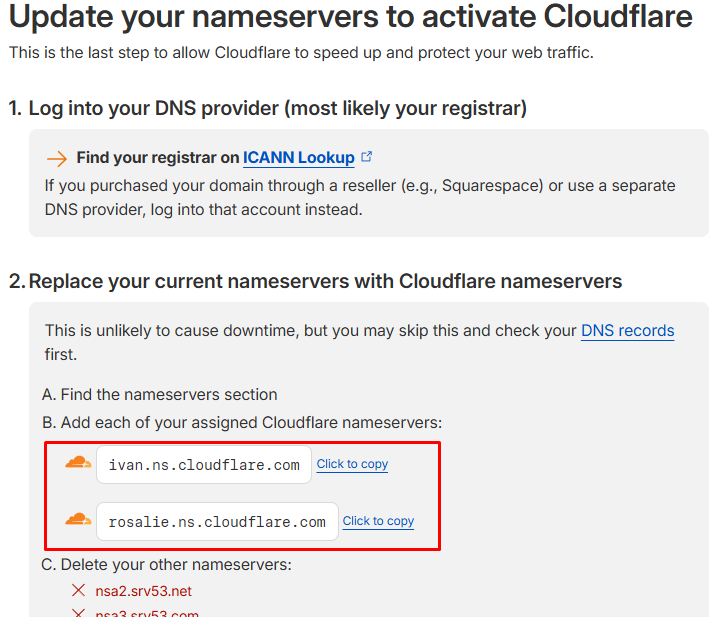Click the Replace your current nameservers heading

click(x=325, y=281)
